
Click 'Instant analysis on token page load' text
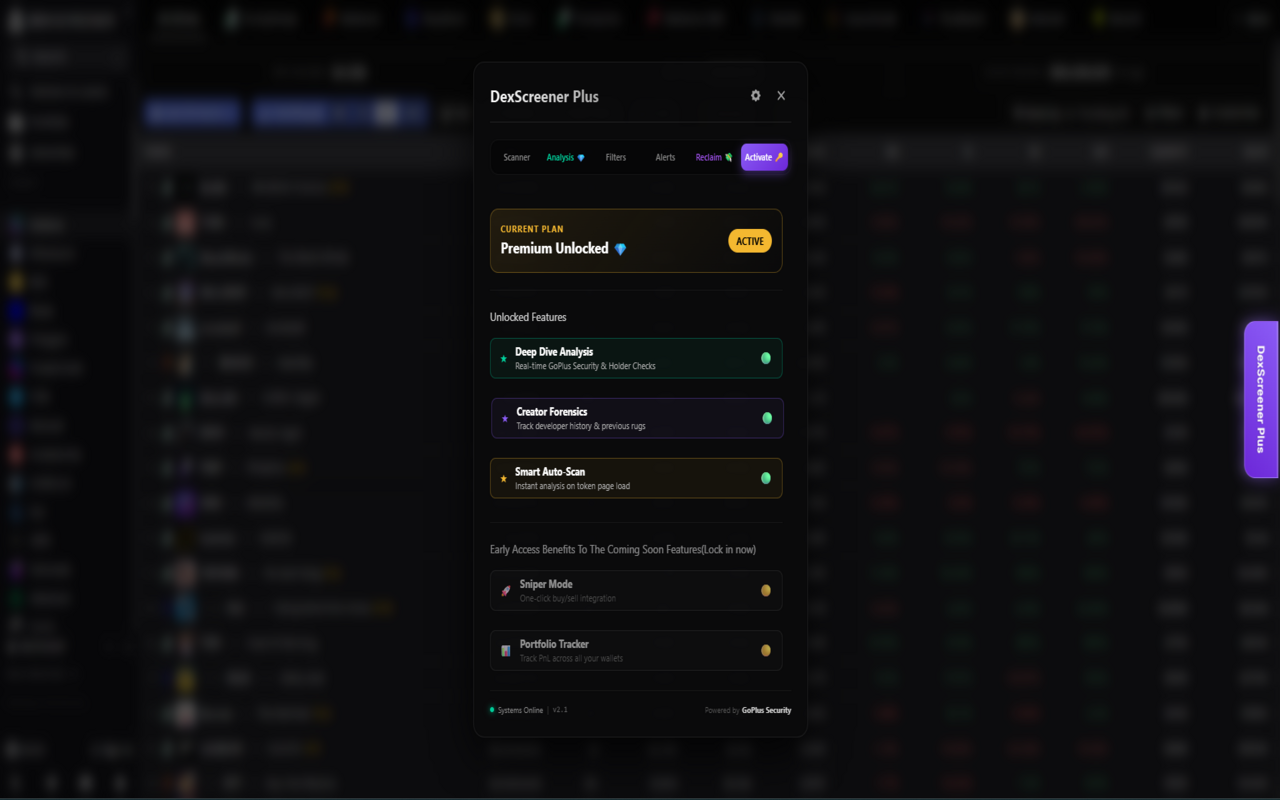(x=572, y=486)
